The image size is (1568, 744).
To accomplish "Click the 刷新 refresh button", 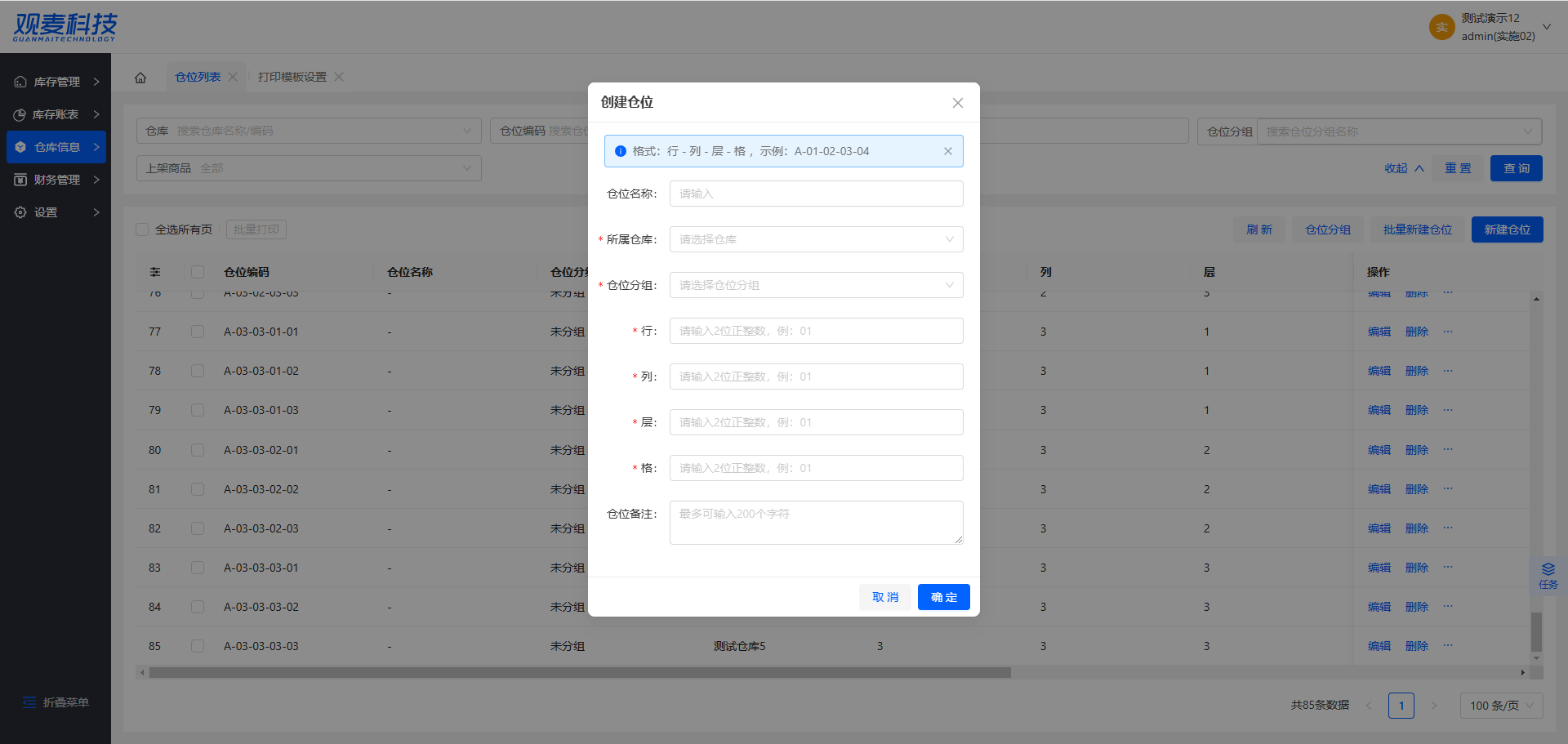I will pos(1259,229).
